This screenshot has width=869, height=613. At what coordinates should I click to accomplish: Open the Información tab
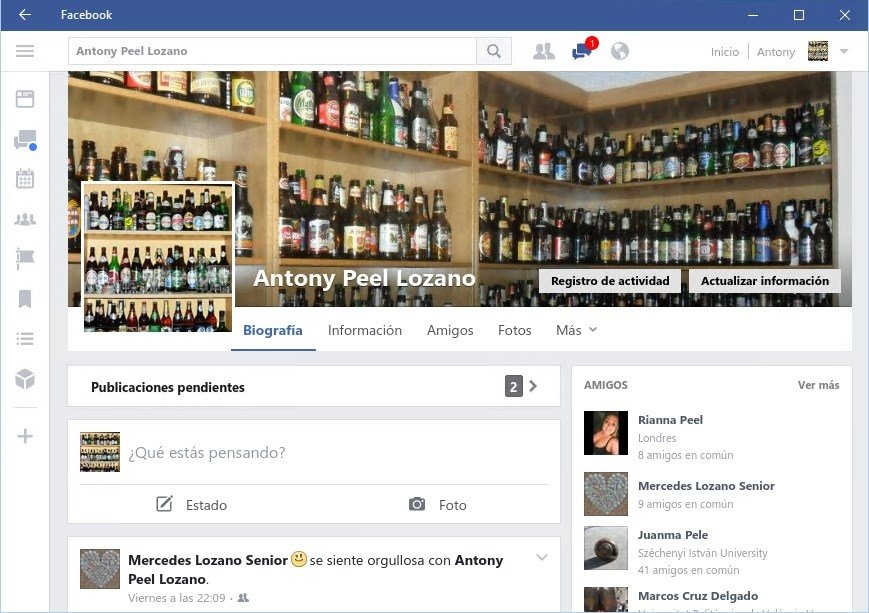pyautogui.click(x=365, y=330)
